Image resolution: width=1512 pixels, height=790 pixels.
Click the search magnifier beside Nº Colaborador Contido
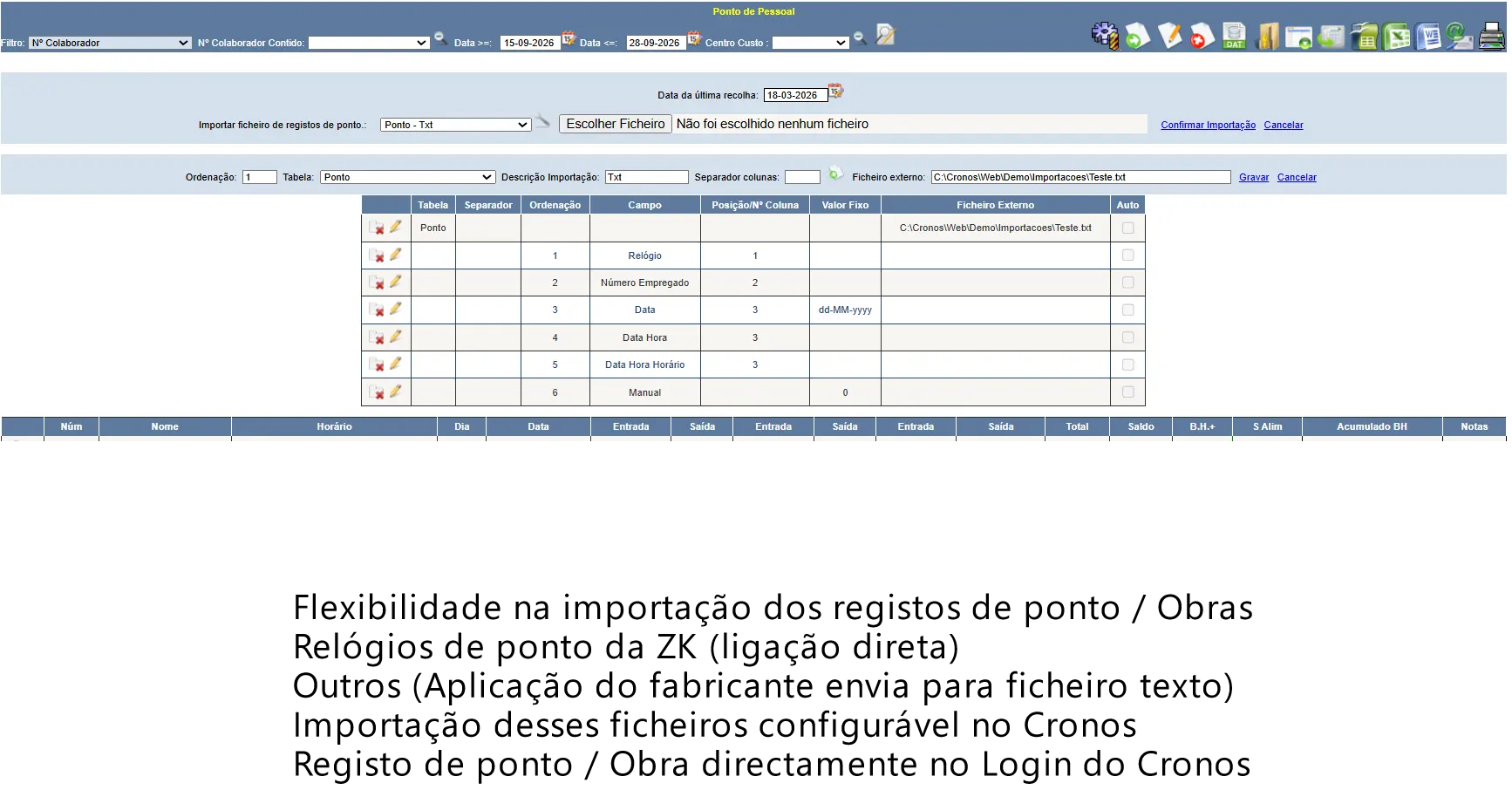tap(440, 38)
